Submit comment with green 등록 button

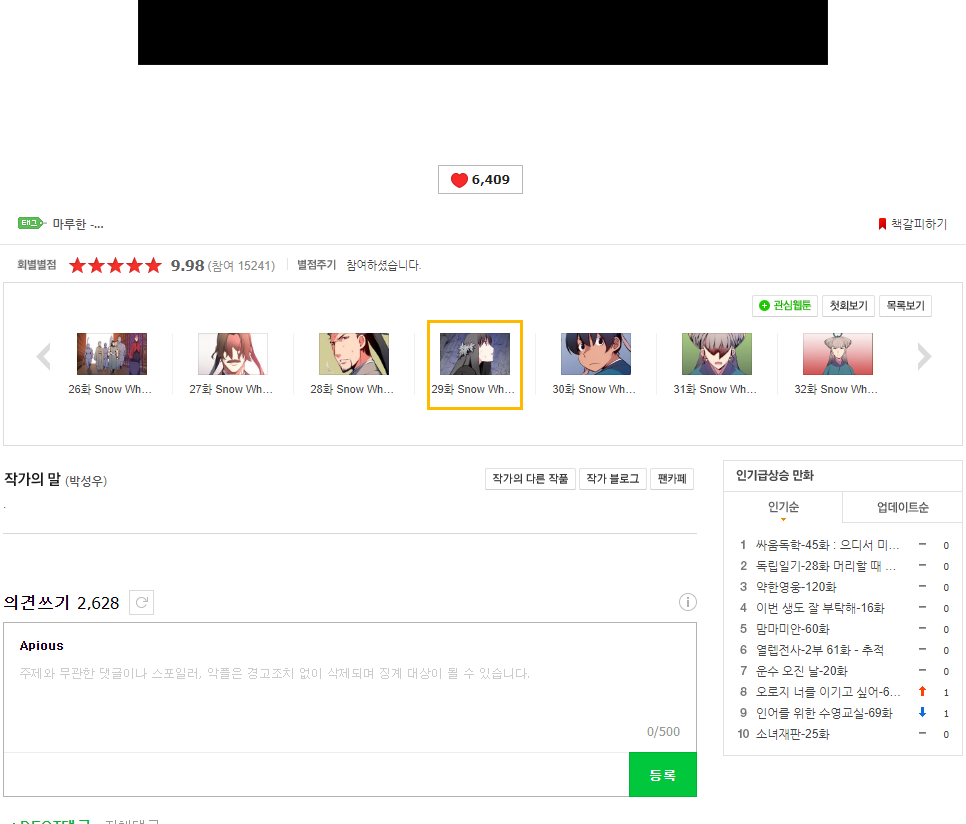tap(663, 775)
